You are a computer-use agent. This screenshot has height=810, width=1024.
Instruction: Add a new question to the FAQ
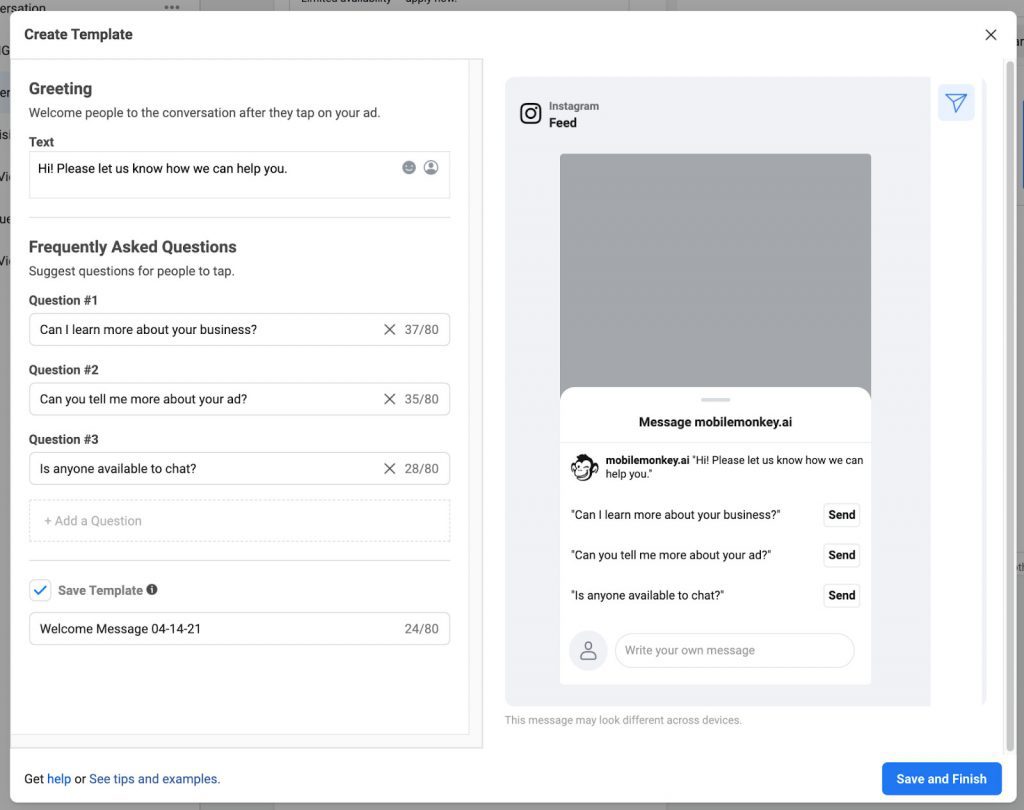tap(240, 521)
